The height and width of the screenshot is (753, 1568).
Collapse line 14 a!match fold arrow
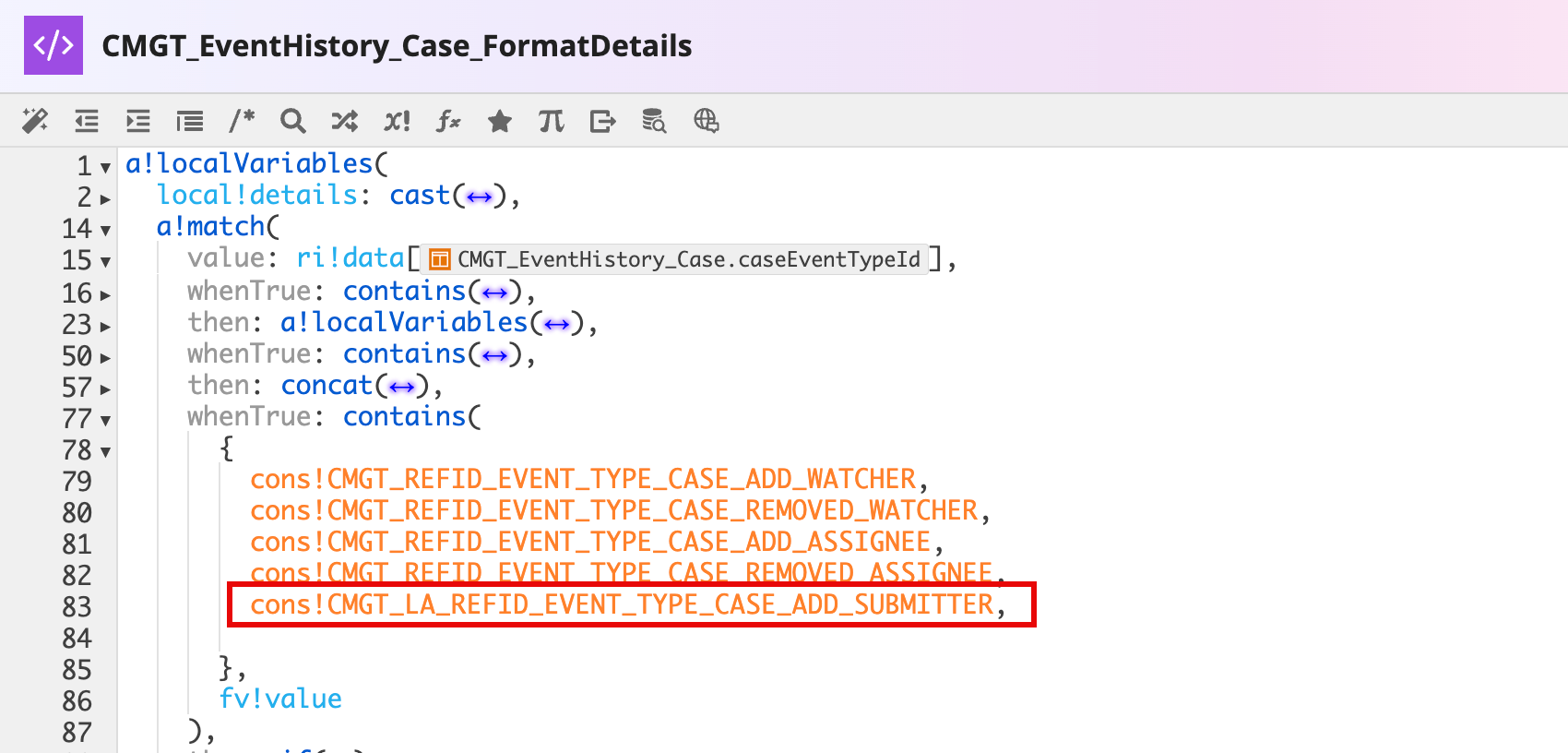click(105, 230)
